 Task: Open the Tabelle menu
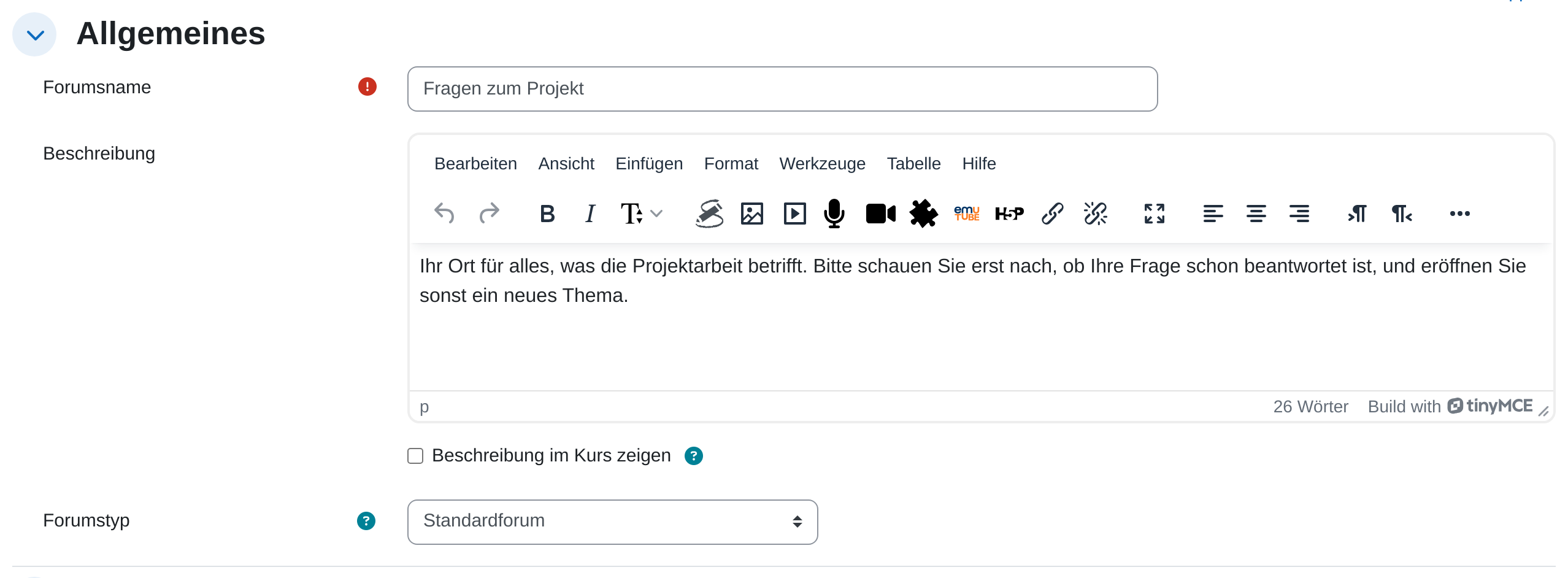[913, 164]
